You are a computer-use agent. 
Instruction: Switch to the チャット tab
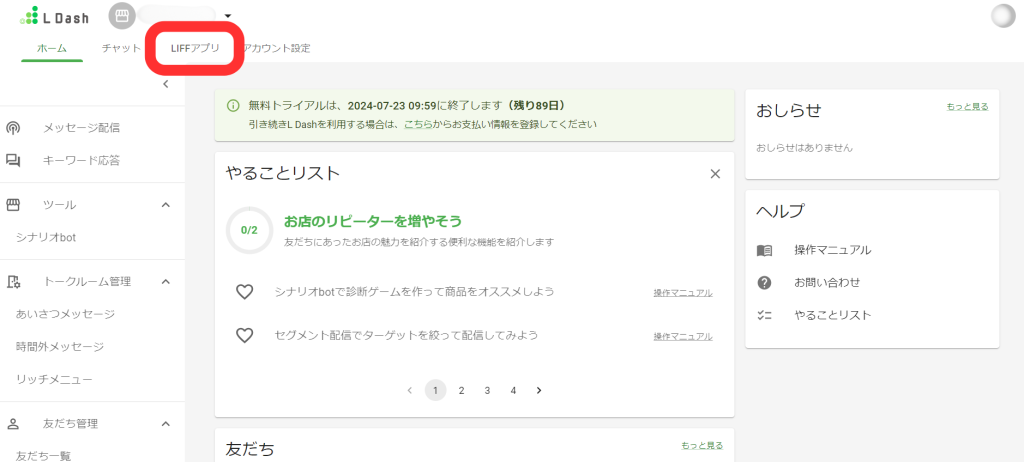pyautogui.click(x=121, y=48)
